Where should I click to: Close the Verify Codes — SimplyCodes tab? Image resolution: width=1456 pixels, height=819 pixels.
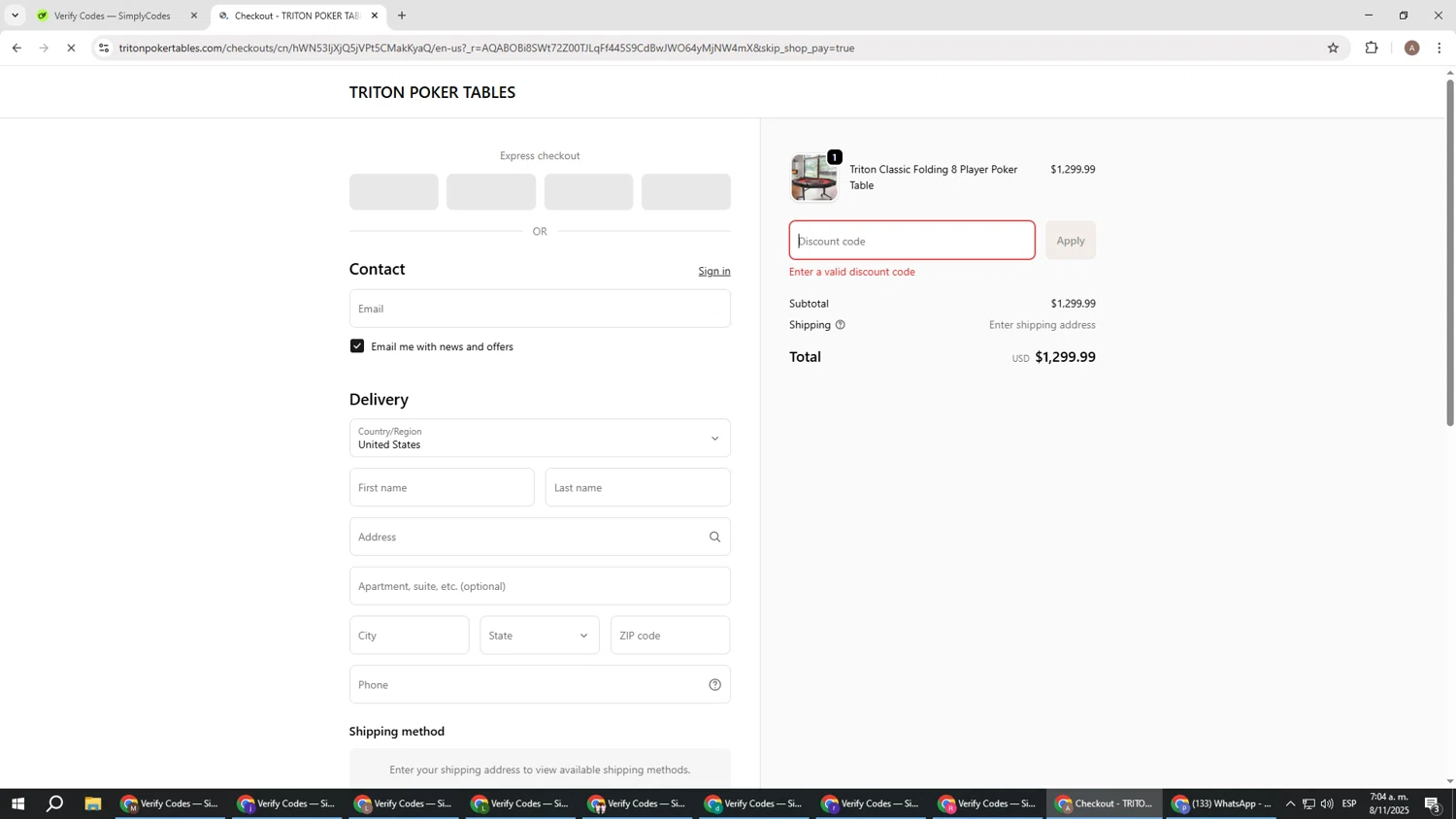click(x=194, y=16)
